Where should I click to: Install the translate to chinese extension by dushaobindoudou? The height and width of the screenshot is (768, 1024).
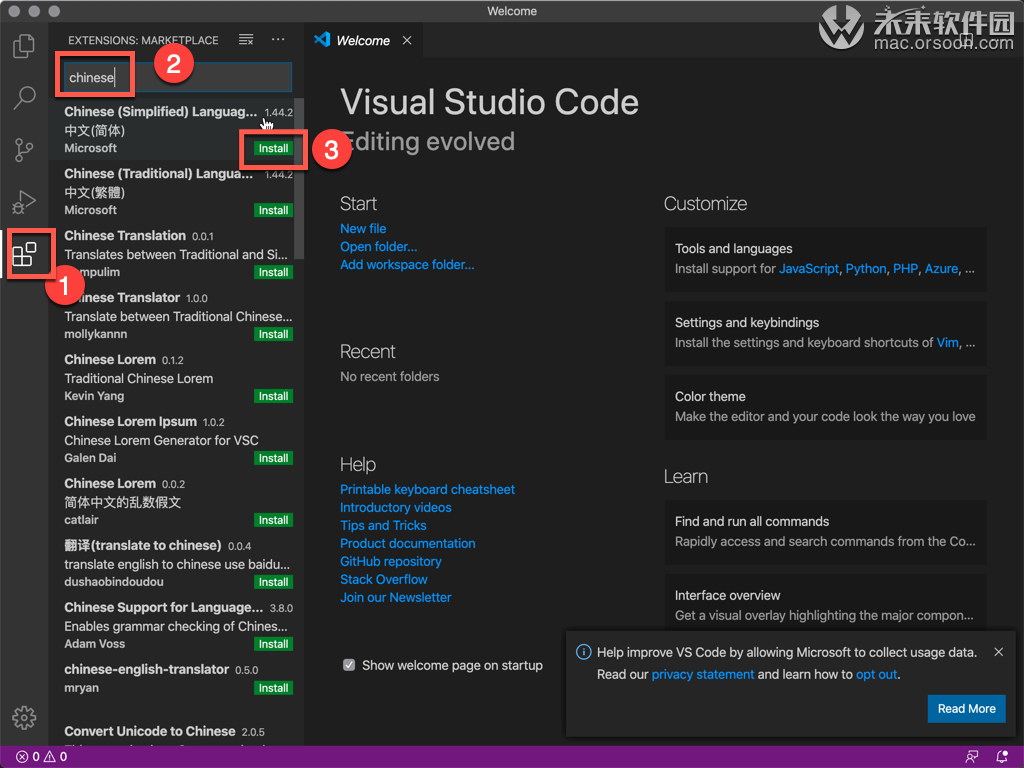273,582
